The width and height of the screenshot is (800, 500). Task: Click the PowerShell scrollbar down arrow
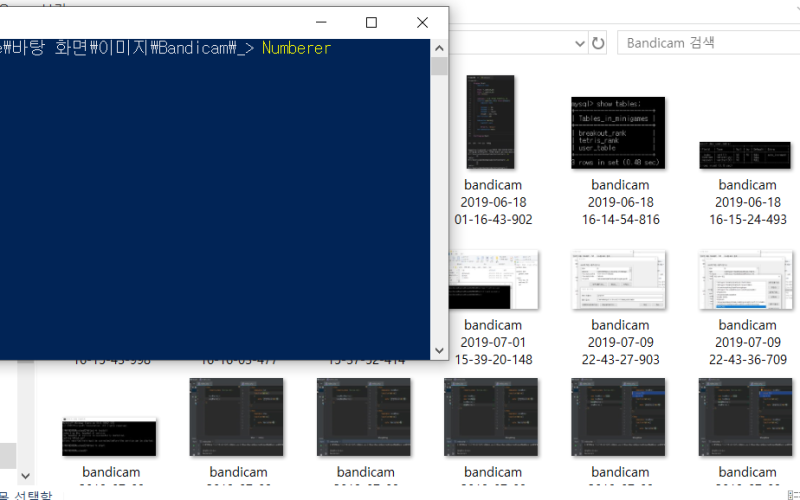coord(439,351)
